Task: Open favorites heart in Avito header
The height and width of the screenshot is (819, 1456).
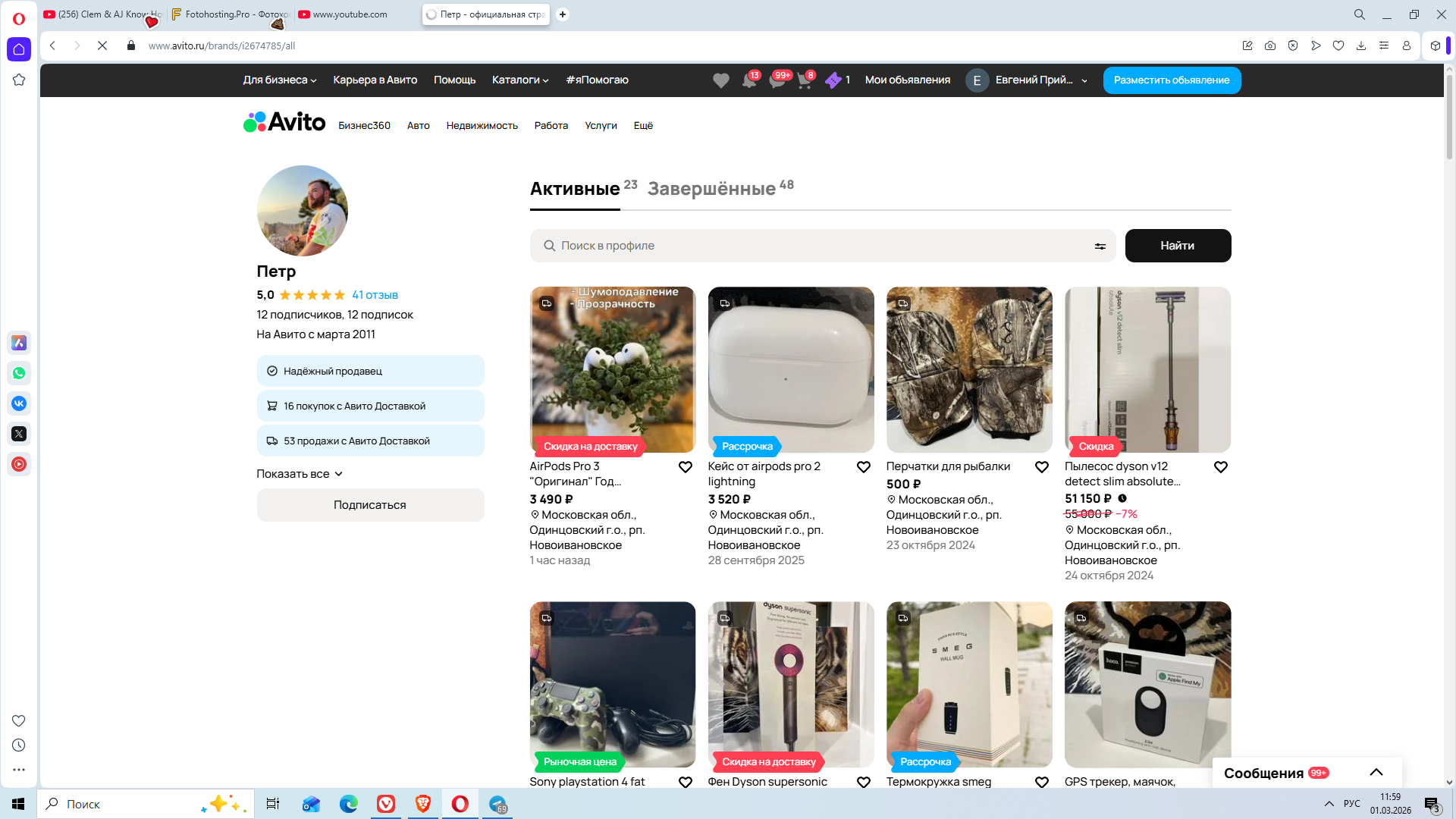Action: (x=720, y=80)
